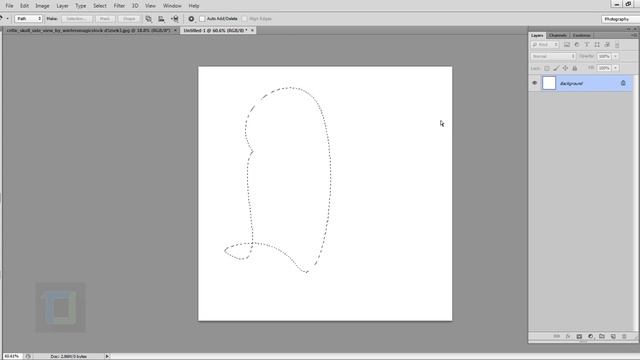Close the skull jpg document tab
The width and height of the screenshot is (640, 360).
[x=176, y=30]
